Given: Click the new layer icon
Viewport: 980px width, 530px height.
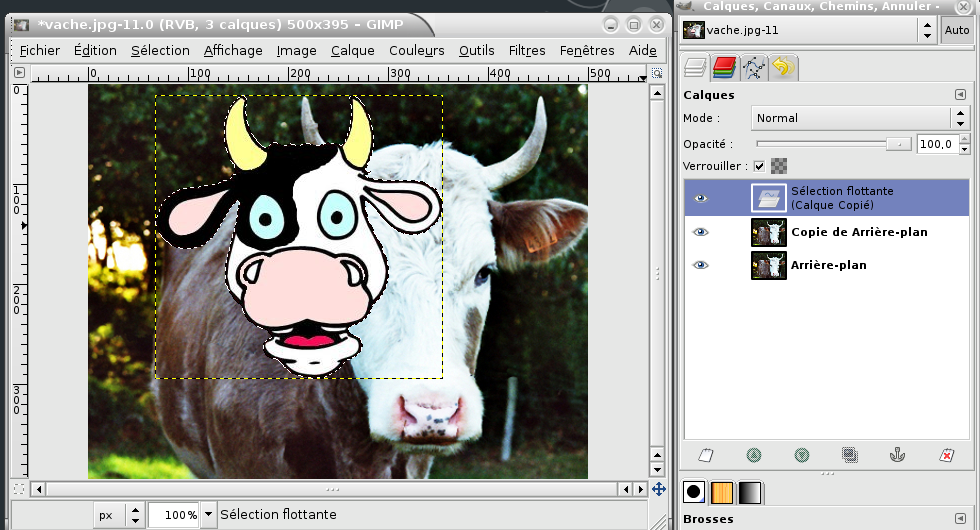Looking at the screenshot, I should 706,455.
